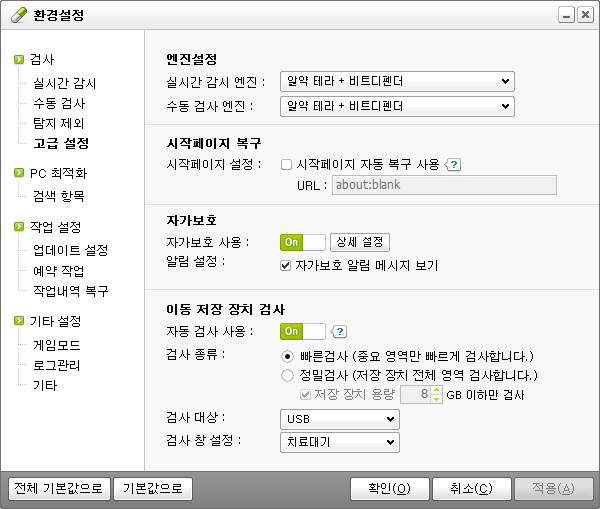Click the pencil icon in the title bar
Image resolution: width=600 pixels, height=509 pixels.
coord(14,15)
